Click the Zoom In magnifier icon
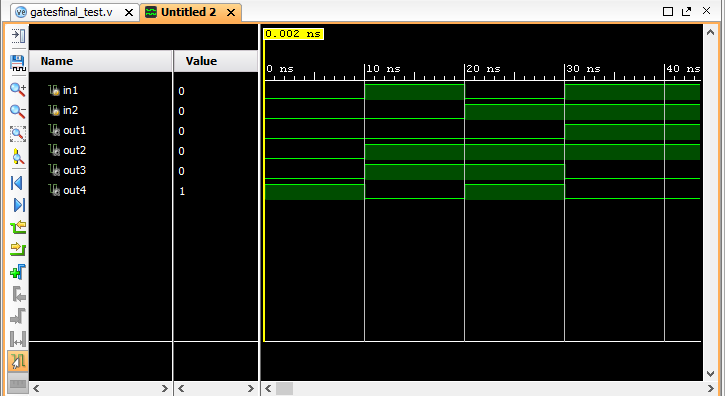This screenshot has width=725, height=396. coord(18,89)
